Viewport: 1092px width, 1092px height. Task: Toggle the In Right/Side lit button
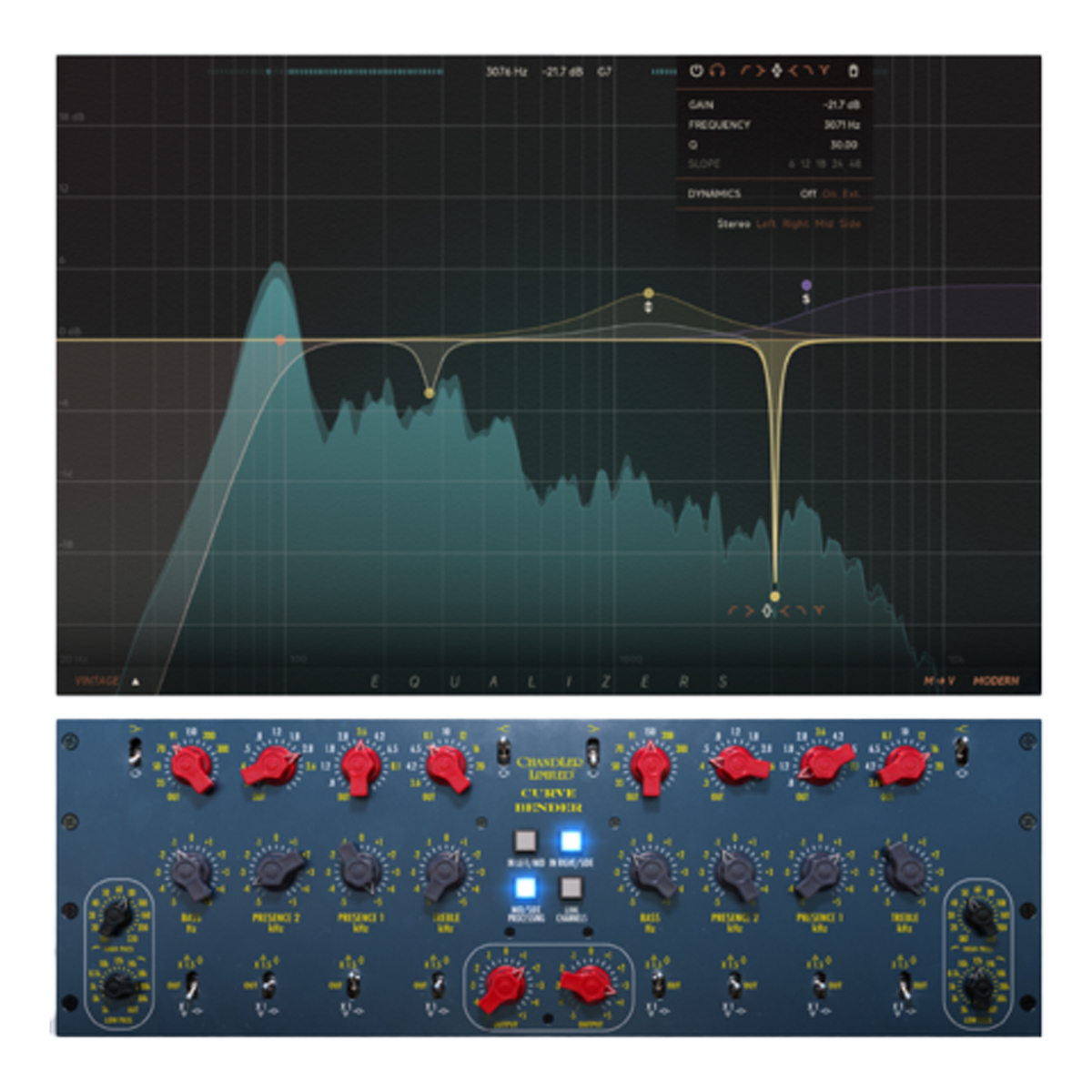tap(571, 841)
